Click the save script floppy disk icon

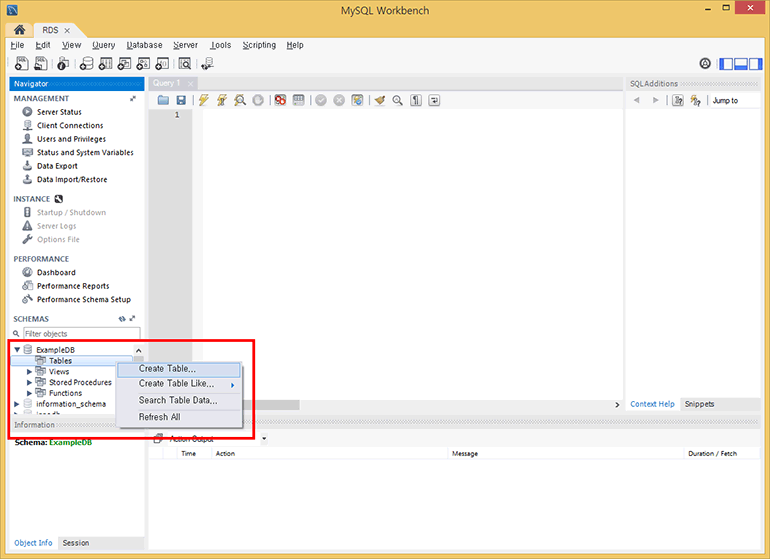point(181,100)
